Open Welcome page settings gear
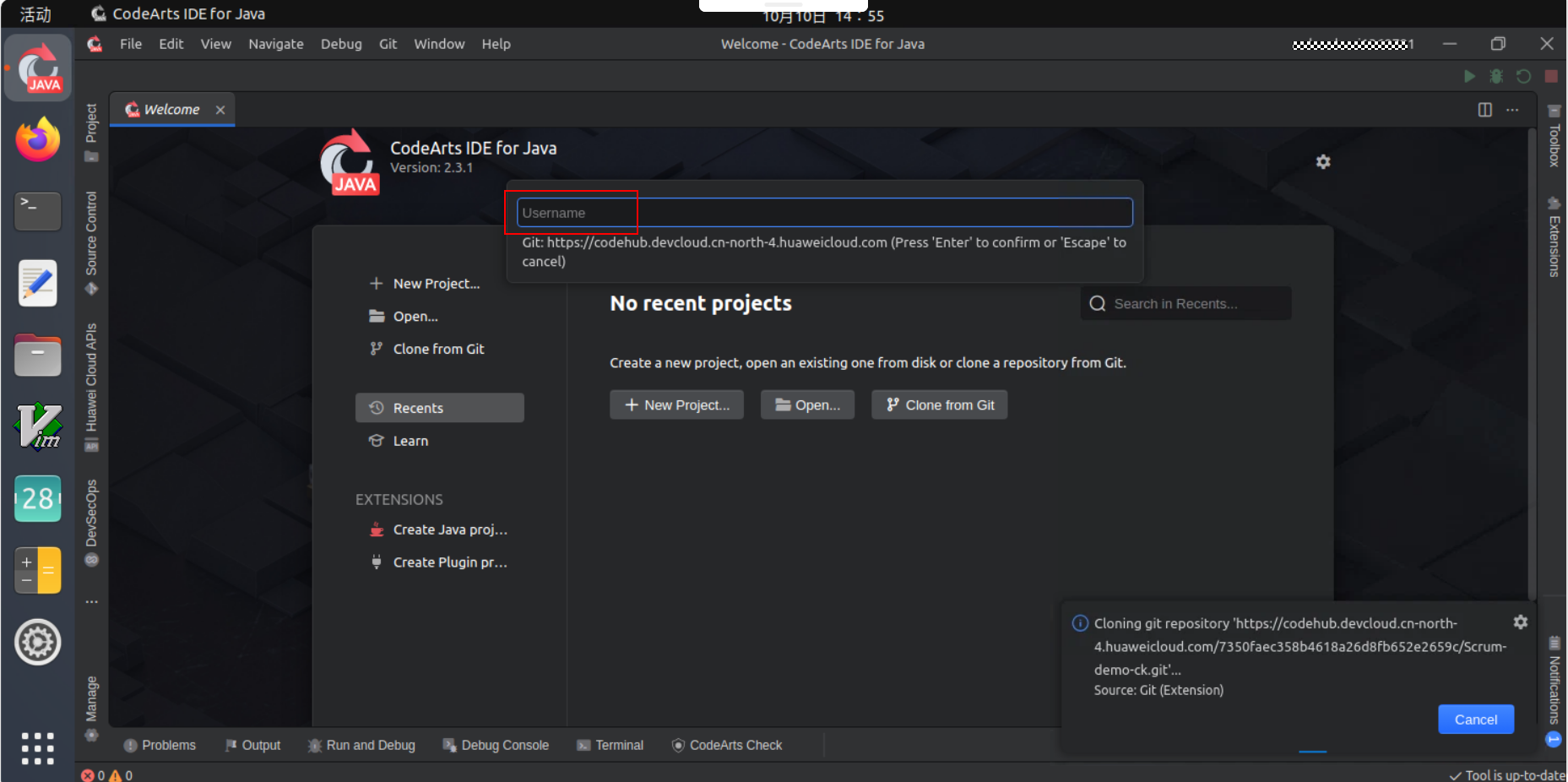The width and height of the screenshot is (1568, 782). [x=1323, y=161]
